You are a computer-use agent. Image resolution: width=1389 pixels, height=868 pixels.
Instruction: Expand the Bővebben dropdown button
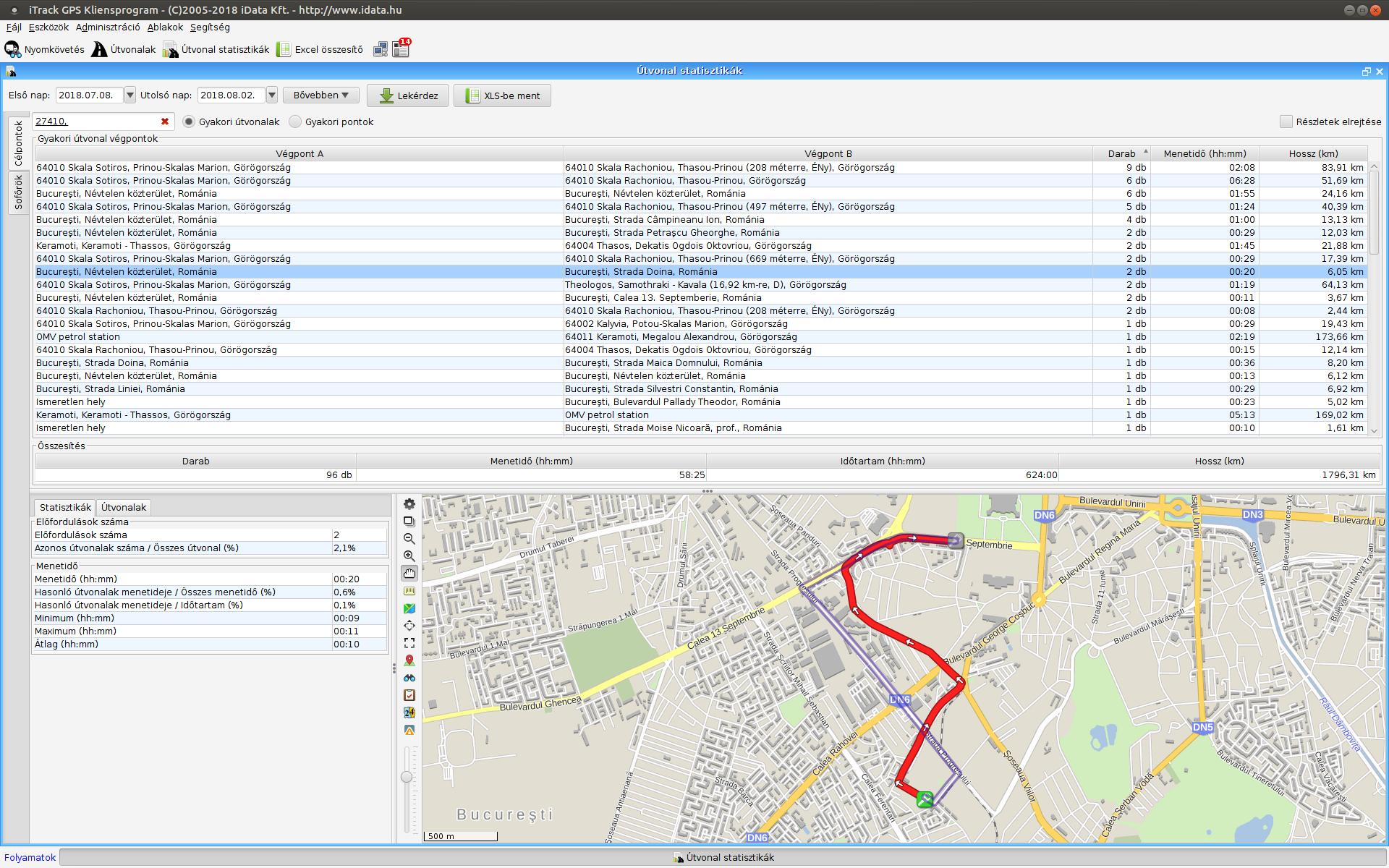pos(320,95)
